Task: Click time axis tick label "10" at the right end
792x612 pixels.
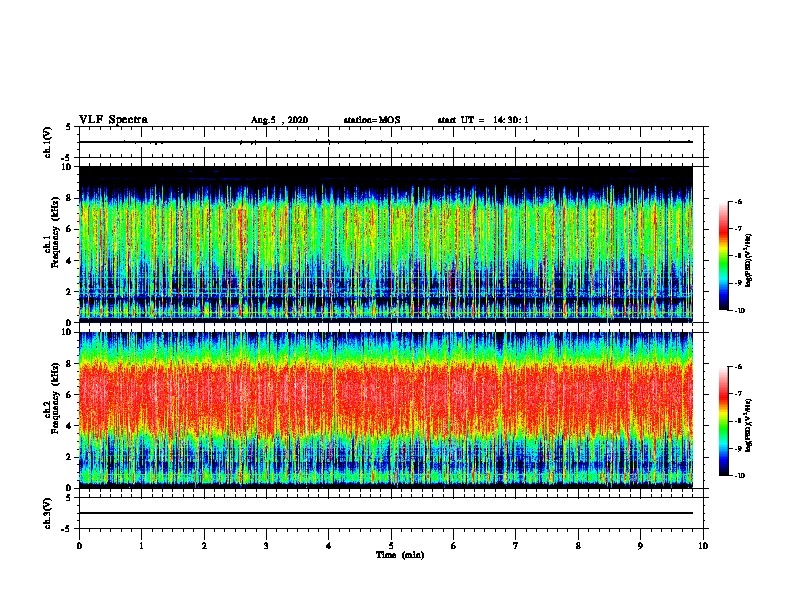Action: pos(703,546)
